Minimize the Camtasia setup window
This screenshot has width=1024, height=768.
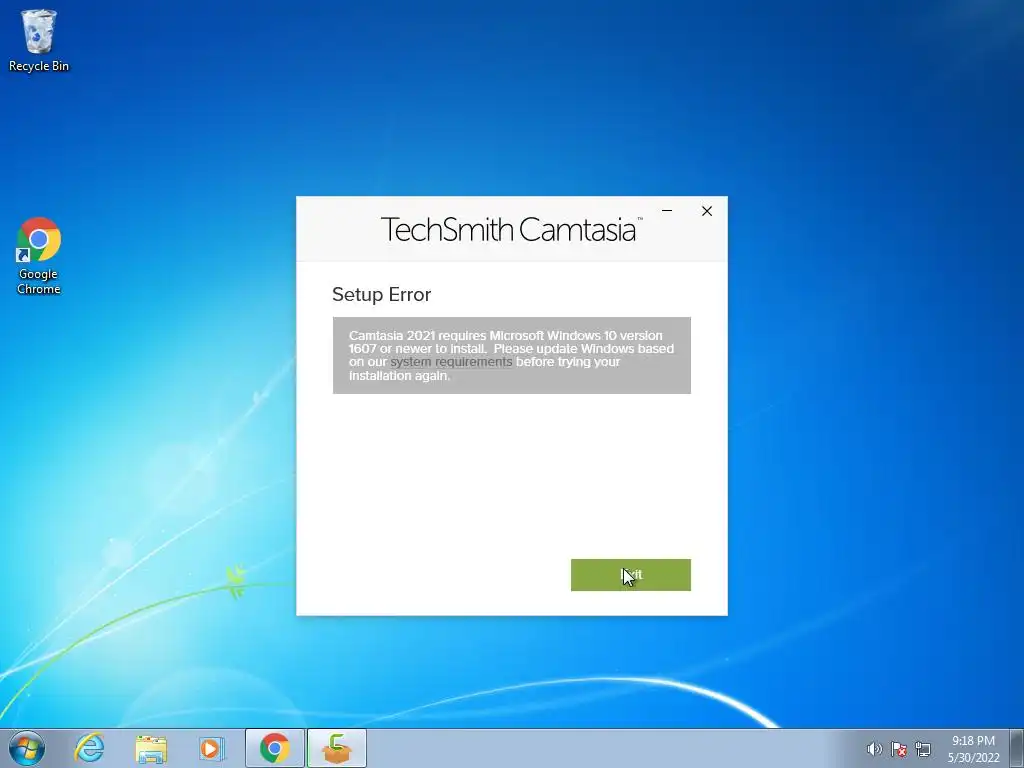coord(667,211)
